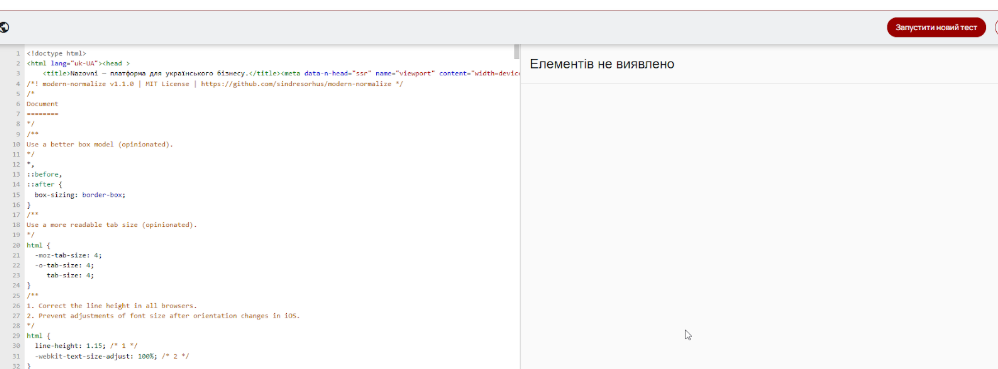
Task: Click line number 1 in the gutter
Action: point(18,54)
